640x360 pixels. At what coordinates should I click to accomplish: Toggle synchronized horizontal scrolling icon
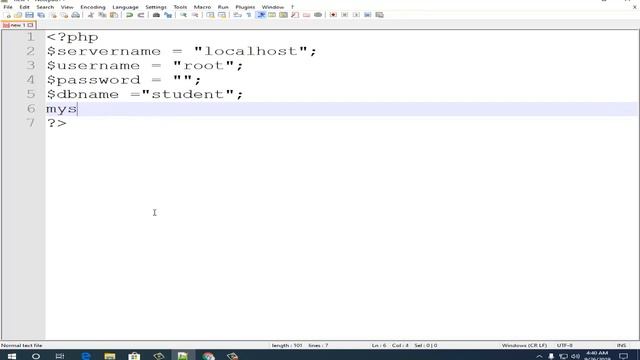[x=222, y=15]
